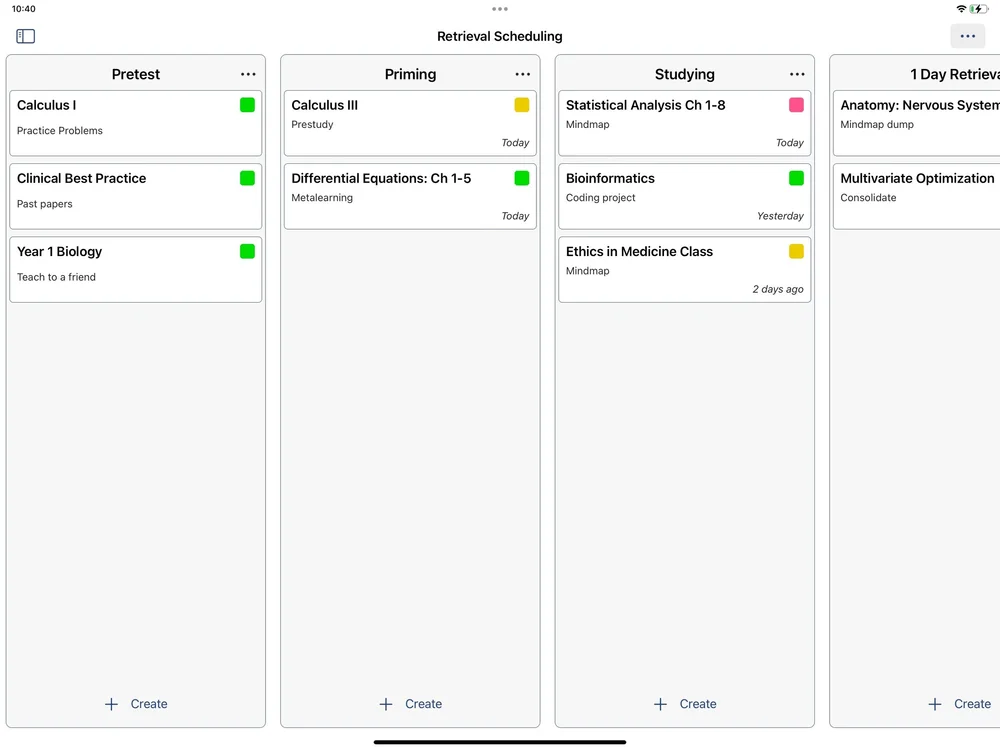Open the Bioinformatics card title
The width and height of the screenshot is (1000, 750).
coord(610,179)
